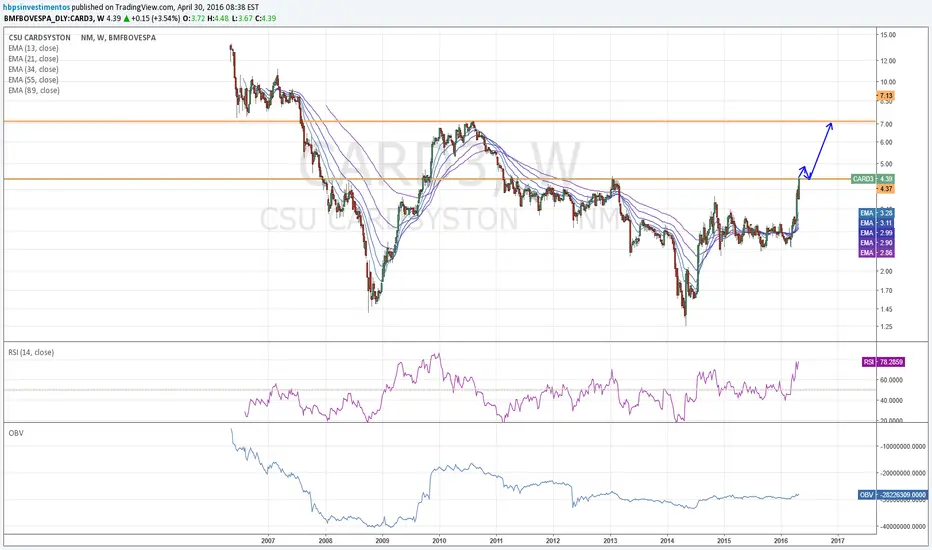Viewport: 932px width, 550px height.
Task: Click the 6.00 price axis label
Action: pos(886,142)
